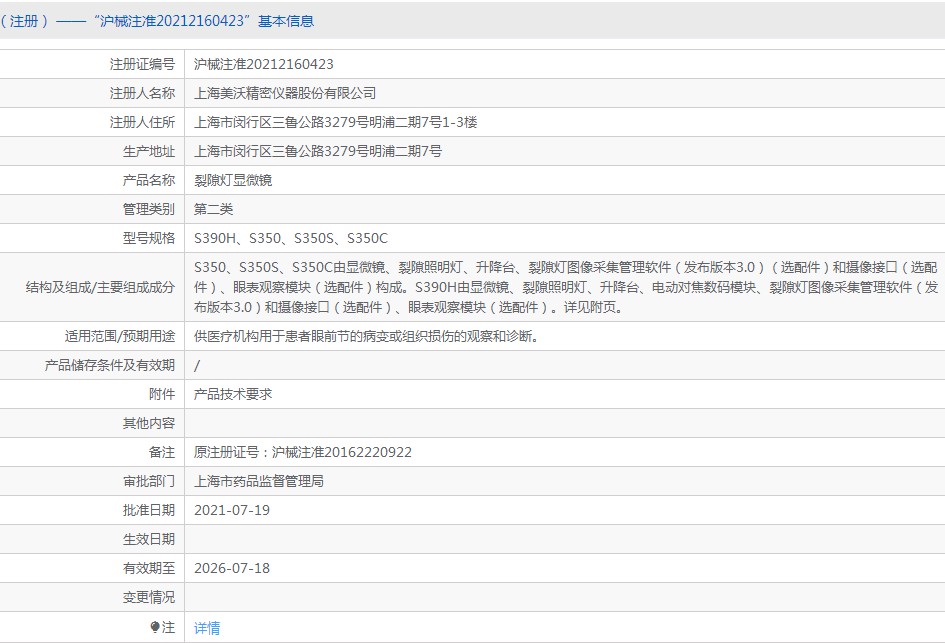The image size is (945, 643).
Task: Click the 注册证编号 label
Action: [142, 64]
